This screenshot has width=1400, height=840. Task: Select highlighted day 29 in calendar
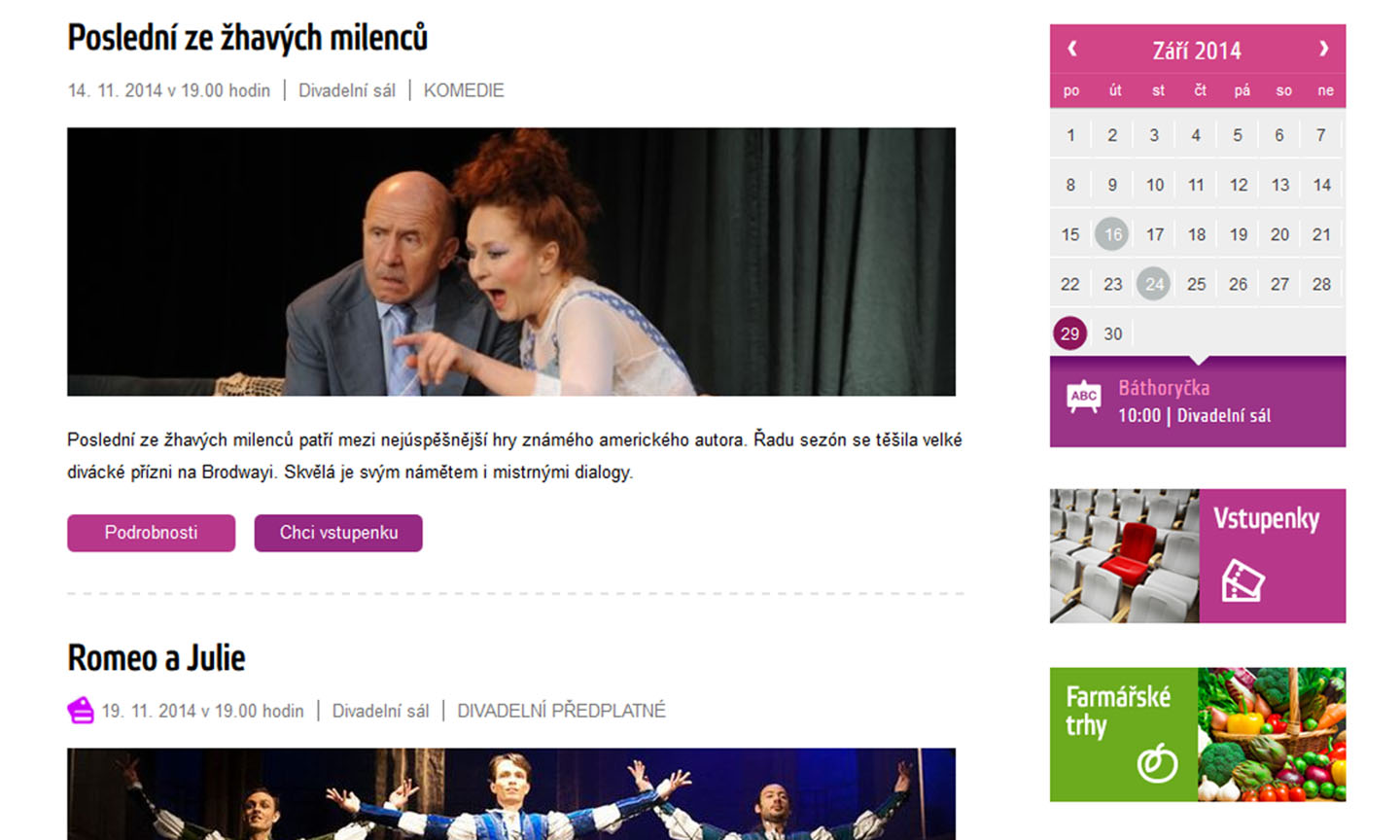click(1069, 333)
